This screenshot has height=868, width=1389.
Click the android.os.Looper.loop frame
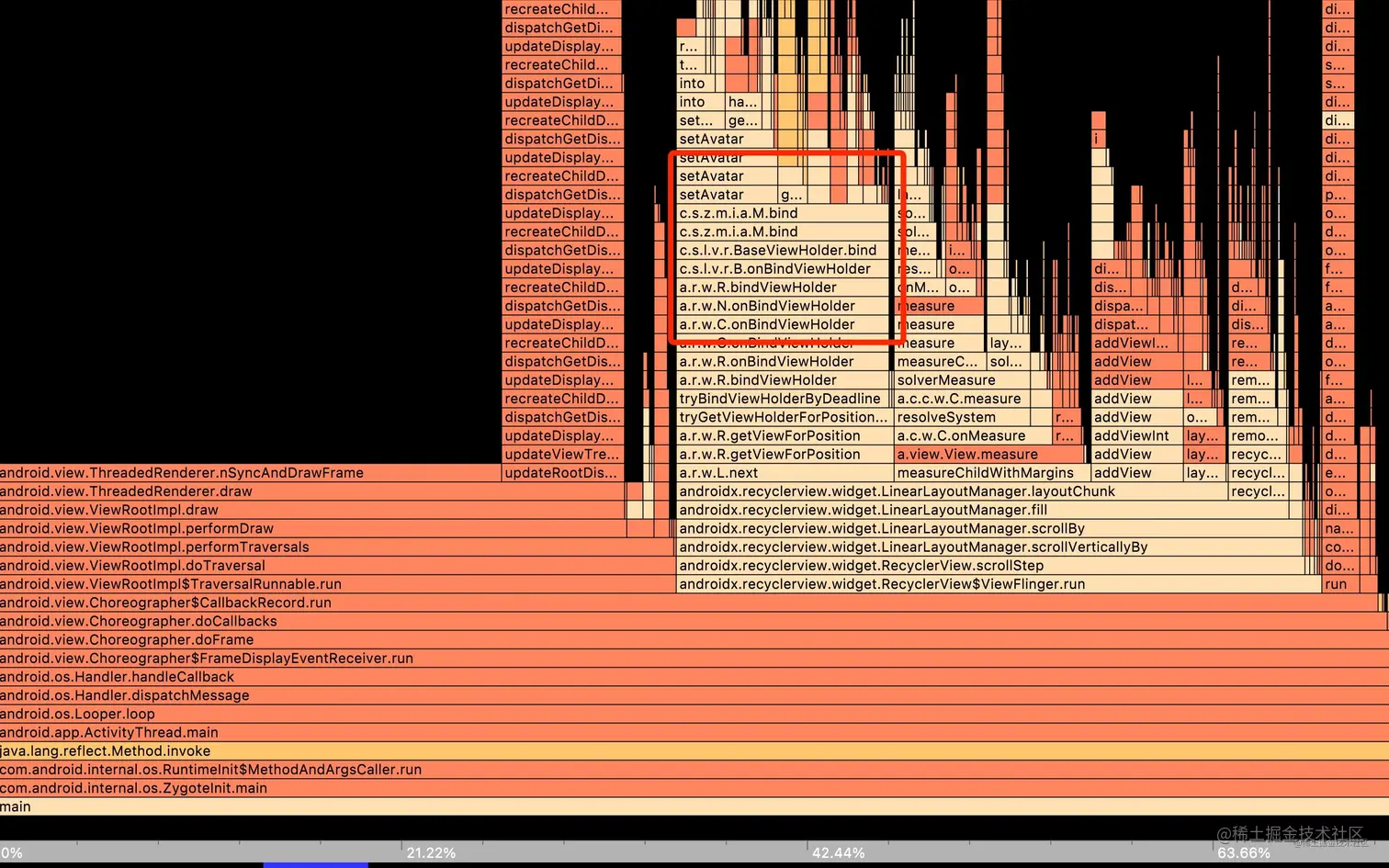[x=694, y=714]
